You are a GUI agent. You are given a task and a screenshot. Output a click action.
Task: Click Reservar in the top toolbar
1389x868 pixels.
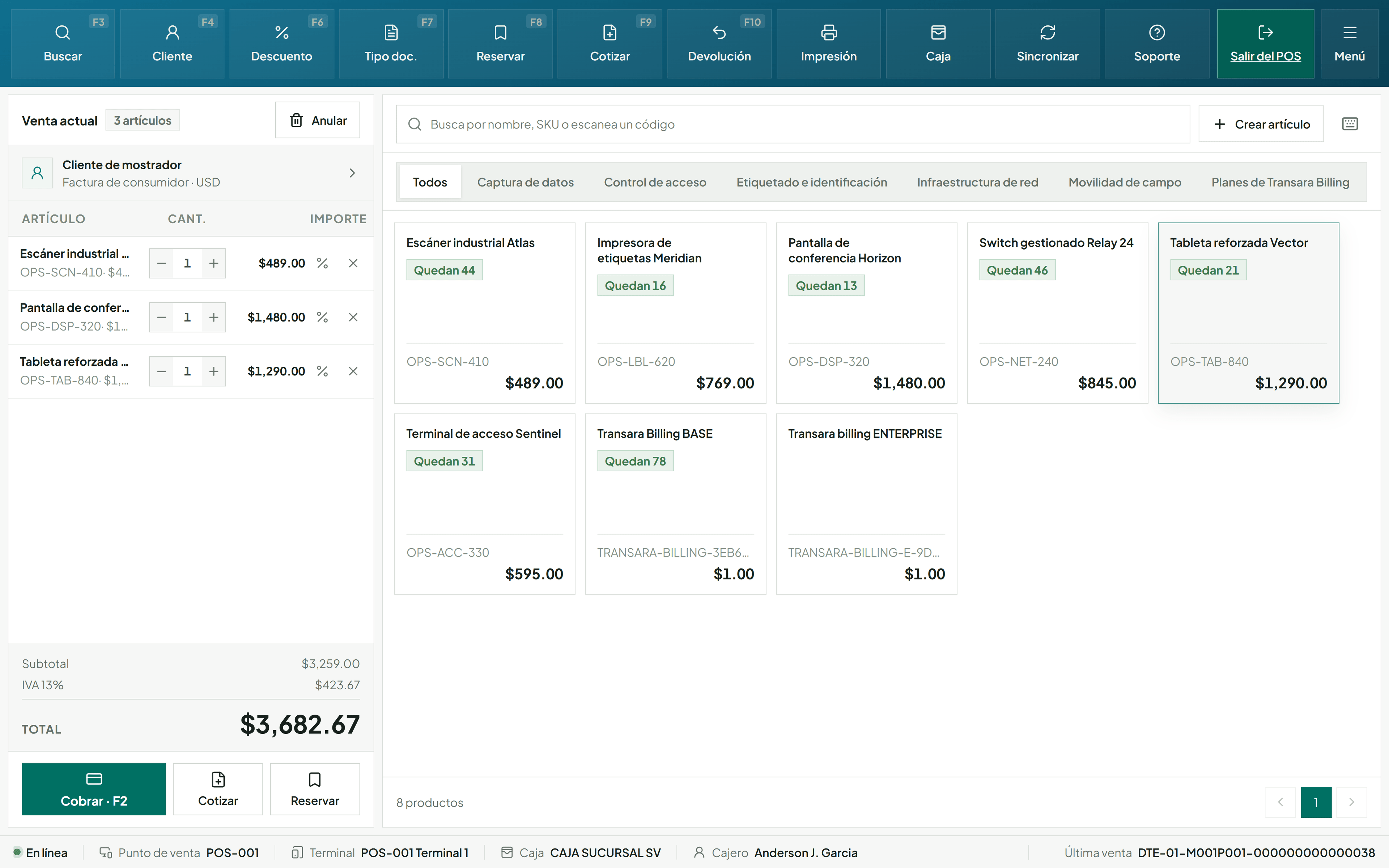pos(501,44)
